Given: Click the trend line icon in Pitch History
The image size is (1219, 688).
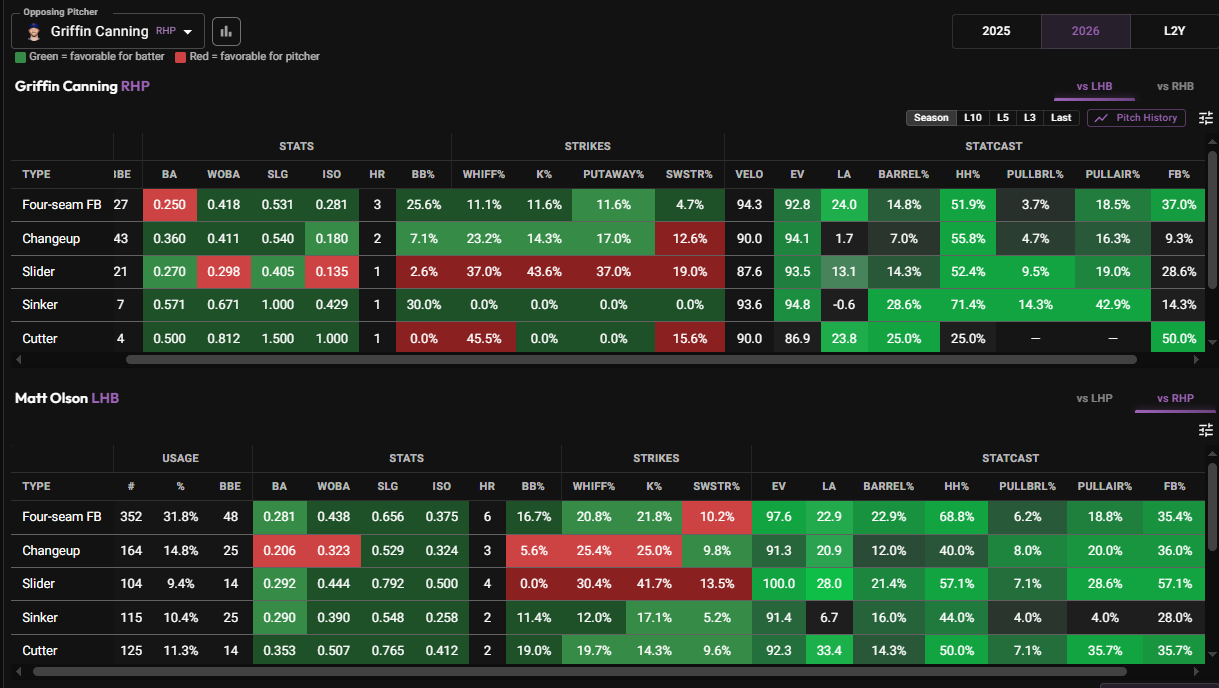Looking at the screenshot, I should click(1101, 118).
